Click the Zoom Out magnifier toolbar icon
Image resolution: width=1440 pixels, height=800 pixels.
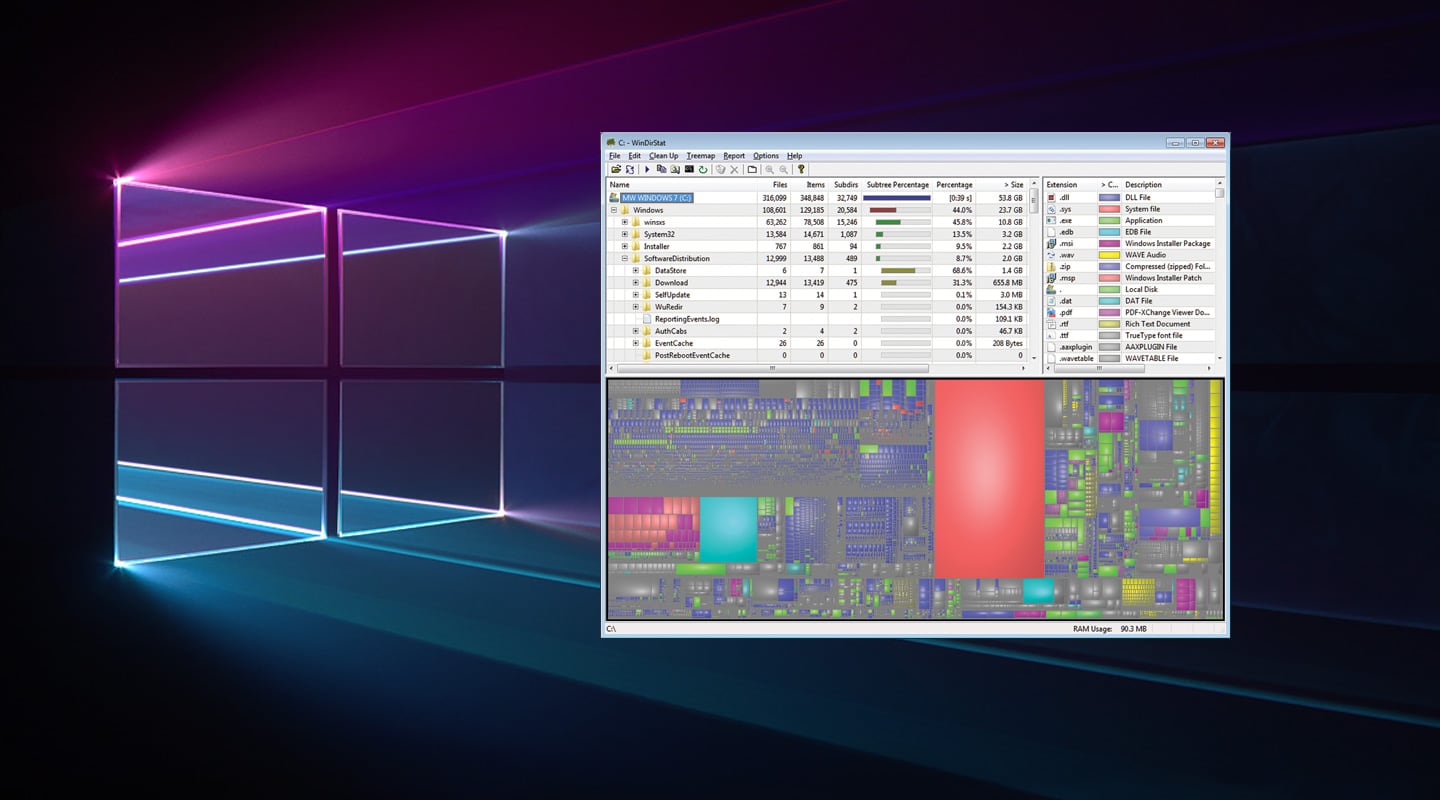point(783,169)
